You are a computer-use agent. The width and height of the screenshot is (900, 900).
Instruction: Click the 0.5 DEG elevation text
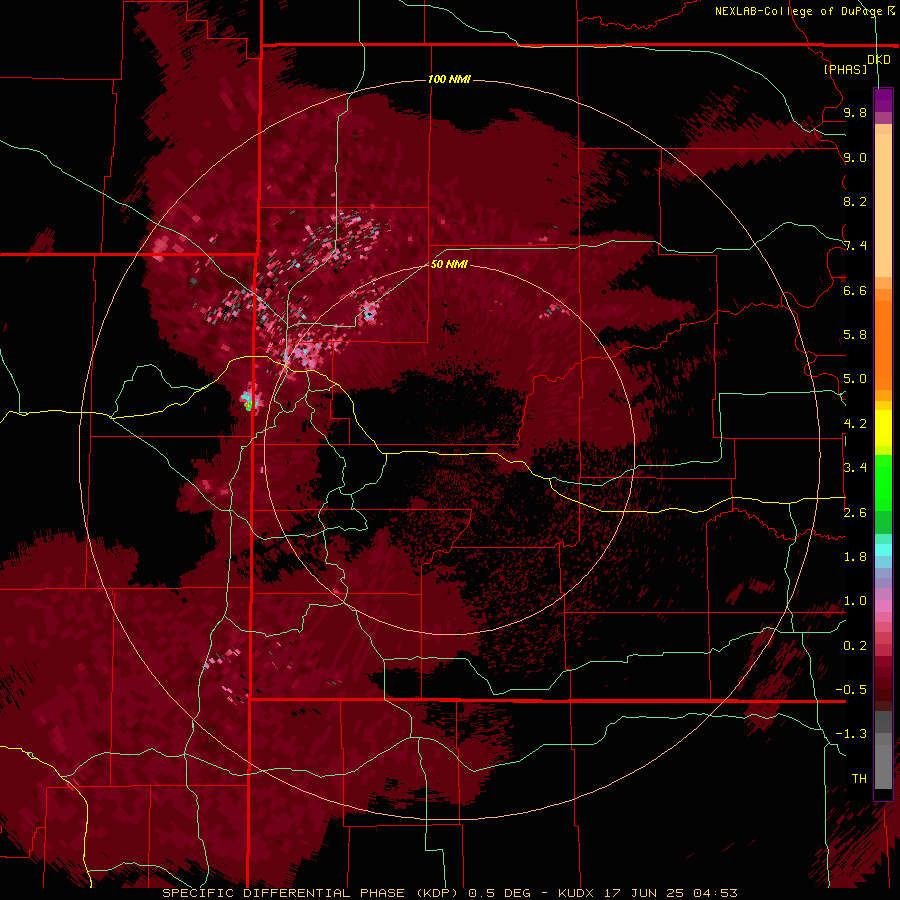[494, 893]
